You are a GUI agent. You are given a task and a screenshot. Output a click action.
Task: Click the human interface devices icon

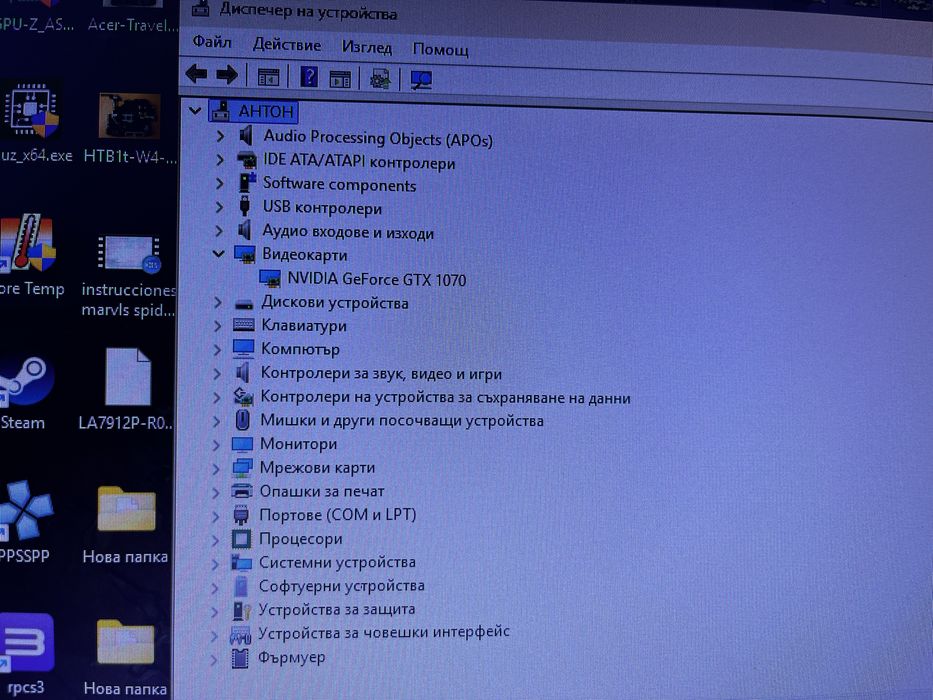click(240, 634)
